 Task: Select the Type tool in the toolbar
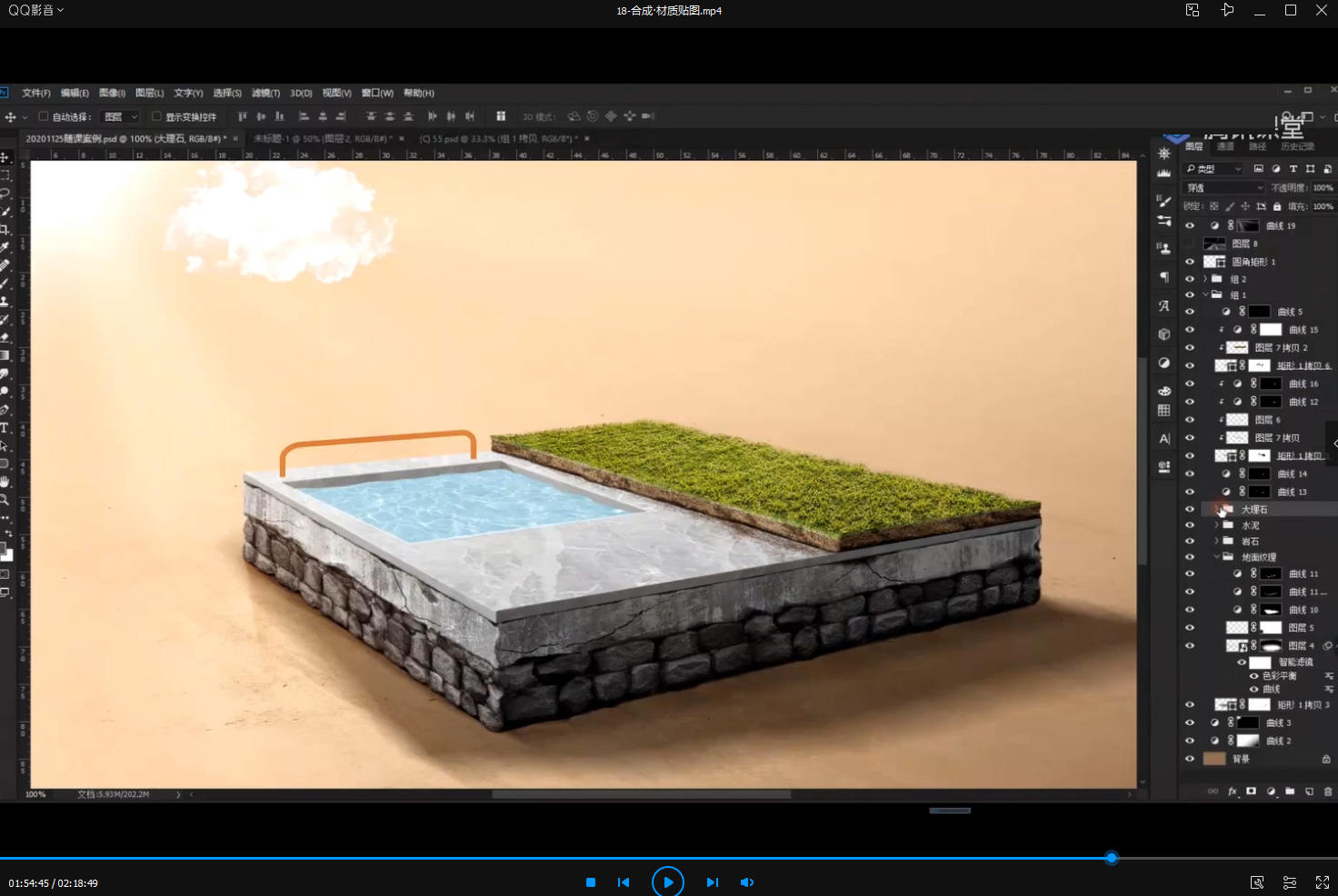5,427
